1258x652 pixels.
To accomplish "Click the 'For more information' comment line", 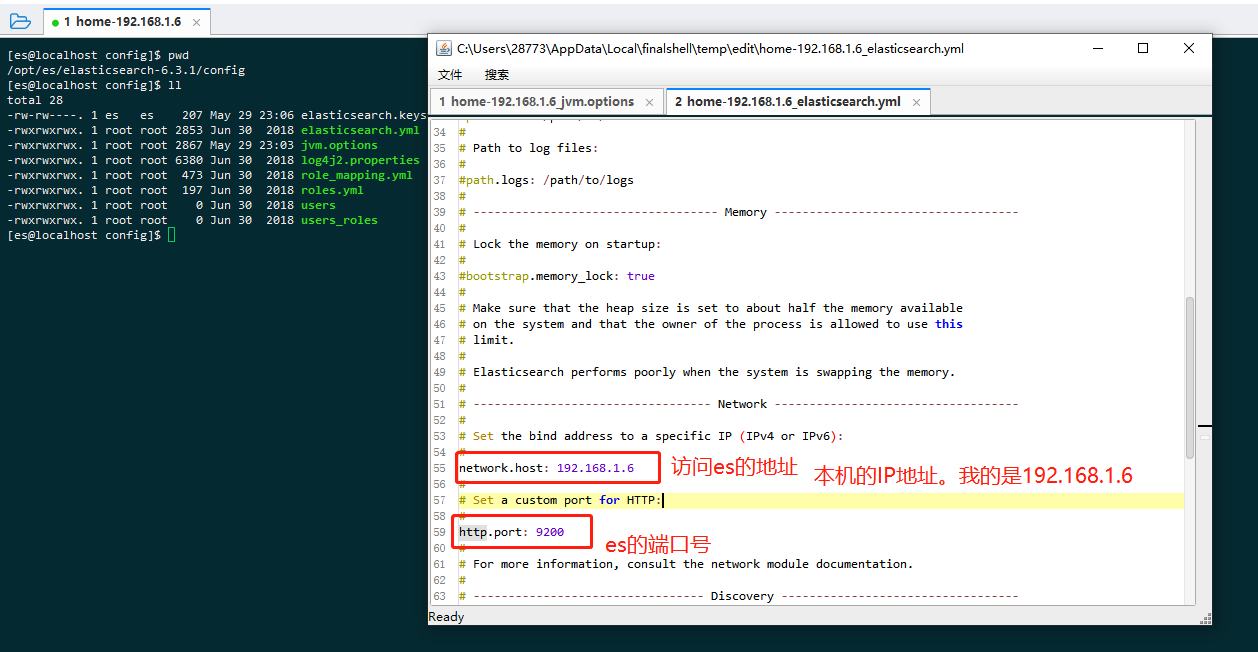I will (686, 564).
